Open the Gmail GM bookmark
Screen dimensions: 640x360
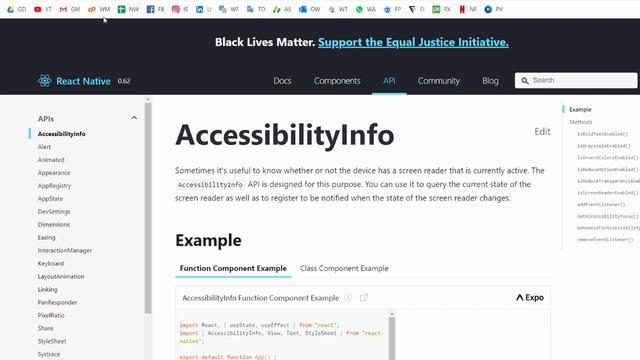[63, 9]
